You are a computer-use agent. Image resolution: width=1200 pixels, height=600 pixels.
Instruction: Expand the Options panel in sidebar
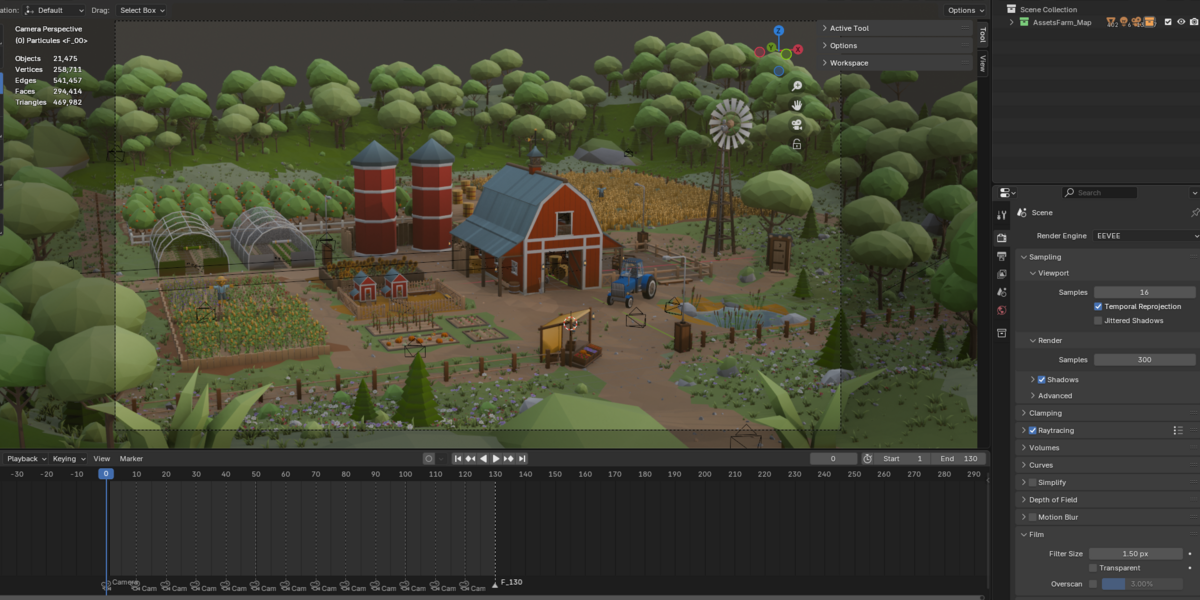897,45
